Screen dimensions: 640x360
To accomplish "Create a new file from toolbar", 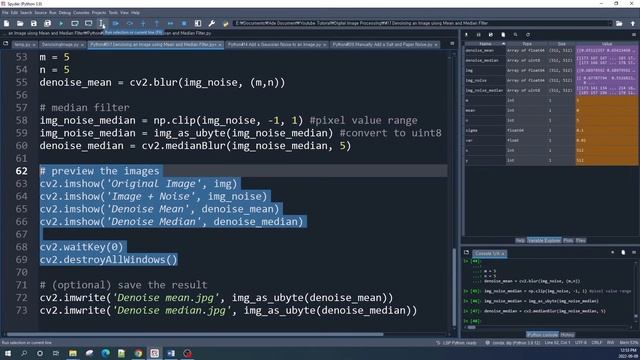I will pos(7,24).
